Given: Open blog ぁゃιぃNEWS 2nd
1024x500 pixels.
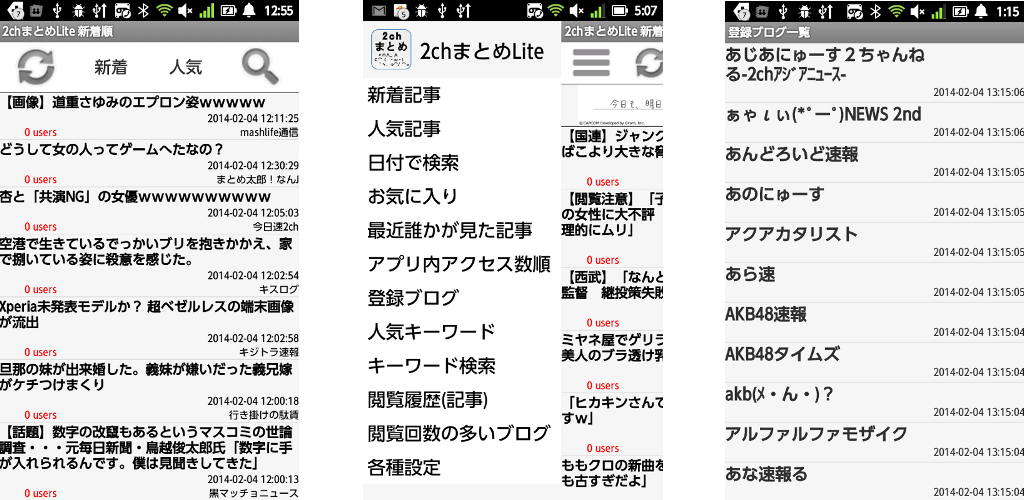Looking at the screenshot, I should click(874, 123).
